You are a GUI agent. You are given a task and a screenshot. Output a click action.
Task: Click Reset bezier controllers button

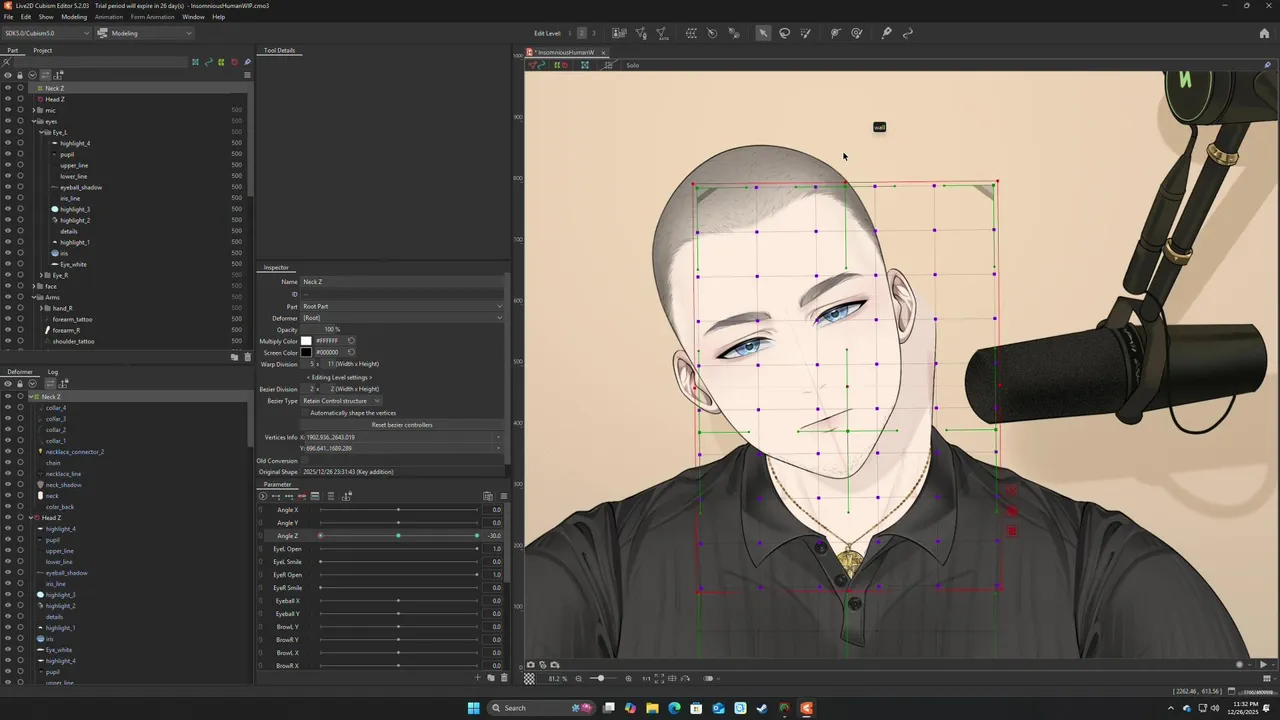[402, 425]
